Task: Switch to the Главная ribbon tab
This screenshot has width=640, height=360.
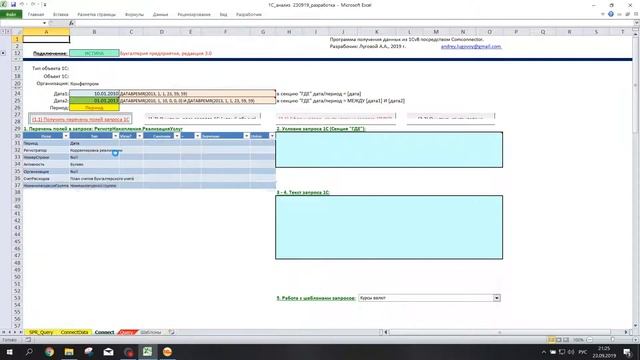Action: [36, 14]
